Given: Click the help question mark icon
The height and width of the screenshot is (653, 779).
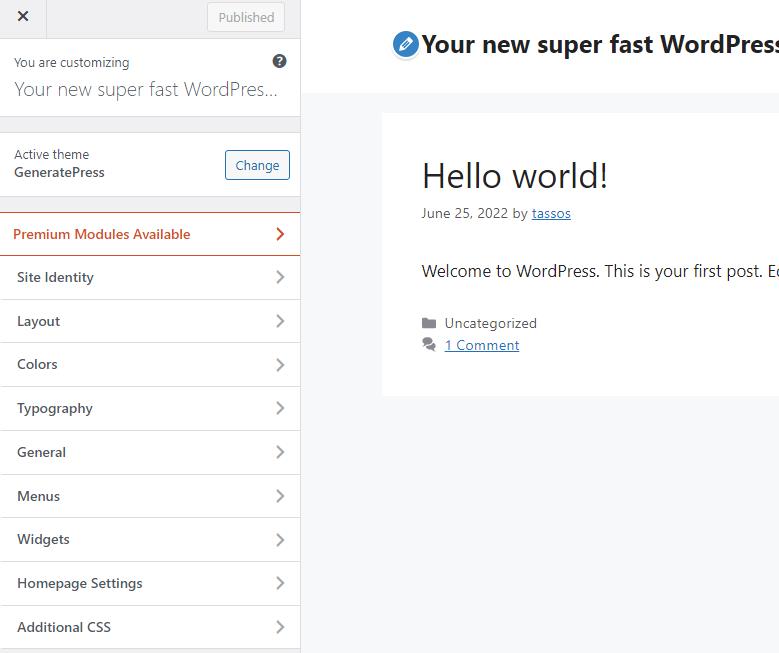Looking at the screenshot, I should [279, 61].
